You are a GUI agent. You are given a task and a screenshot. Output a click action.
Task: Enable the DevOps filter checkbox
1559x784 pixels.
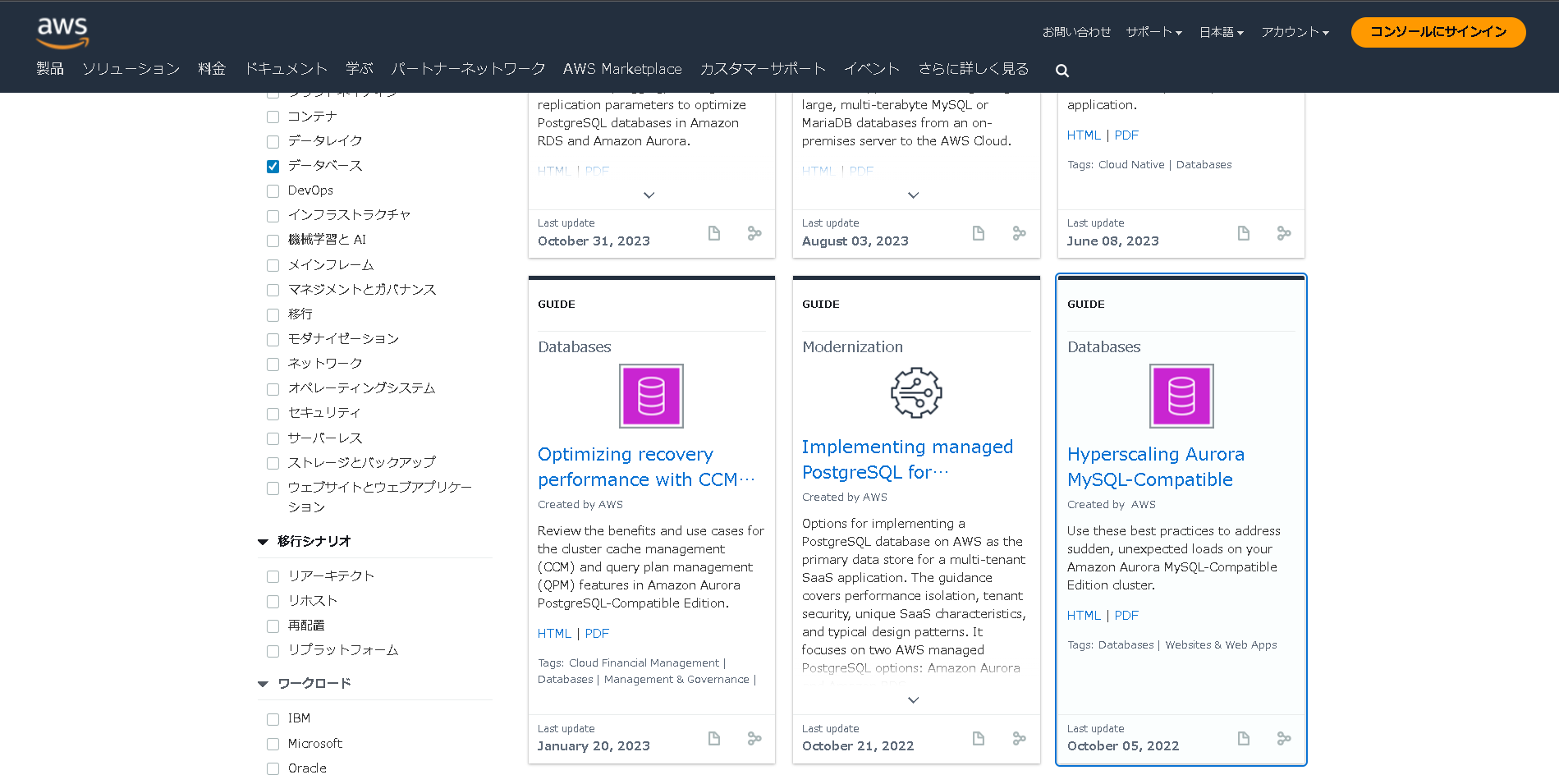click(x=273, y=191)
